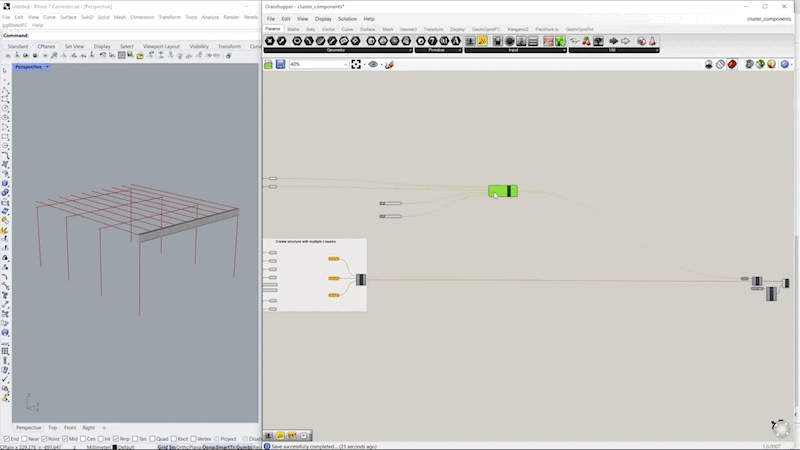Select the flask Util icon

(653, 41)
